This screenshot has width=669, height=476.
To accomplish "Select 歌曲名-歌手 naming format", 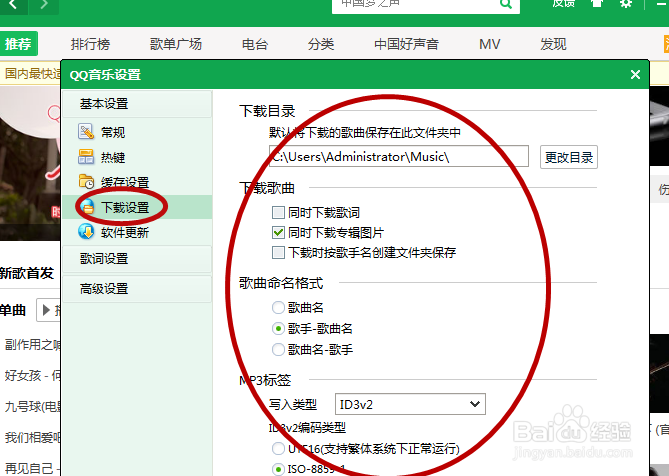I will 278,349.
